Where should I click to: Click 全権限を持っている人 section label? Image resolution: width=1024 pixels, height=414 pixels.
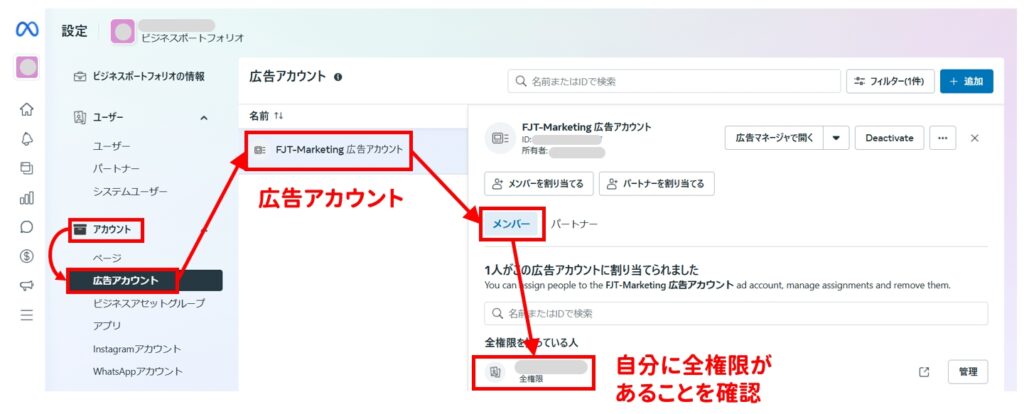pos(531,343)
